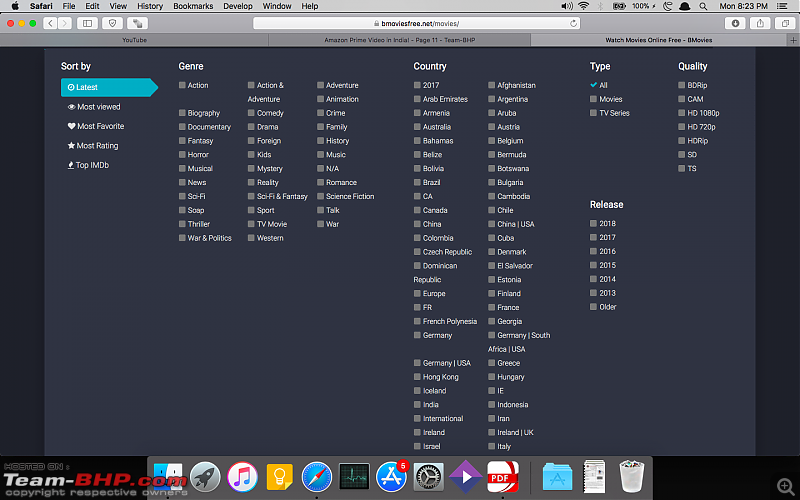The image size is (800, 500).
Task: Select the Watch Movies Online Free tab
Action: tap(659, 40)
